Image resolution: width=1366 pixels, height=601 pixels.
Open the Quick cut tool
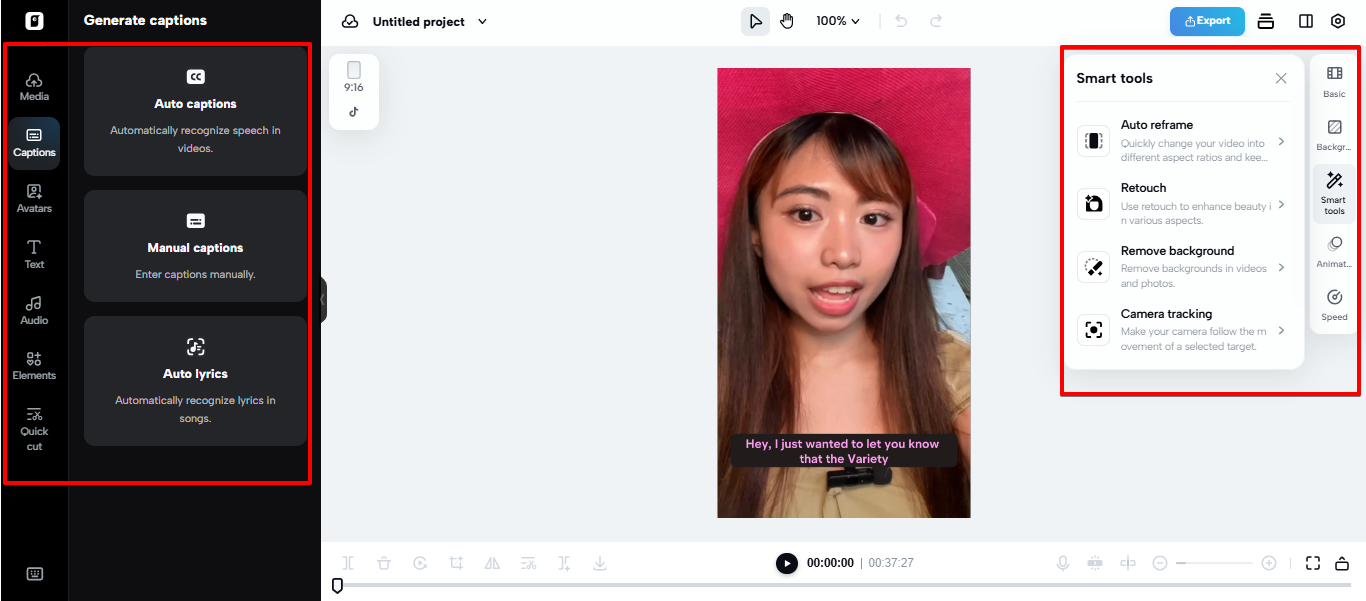coord(34,428)
